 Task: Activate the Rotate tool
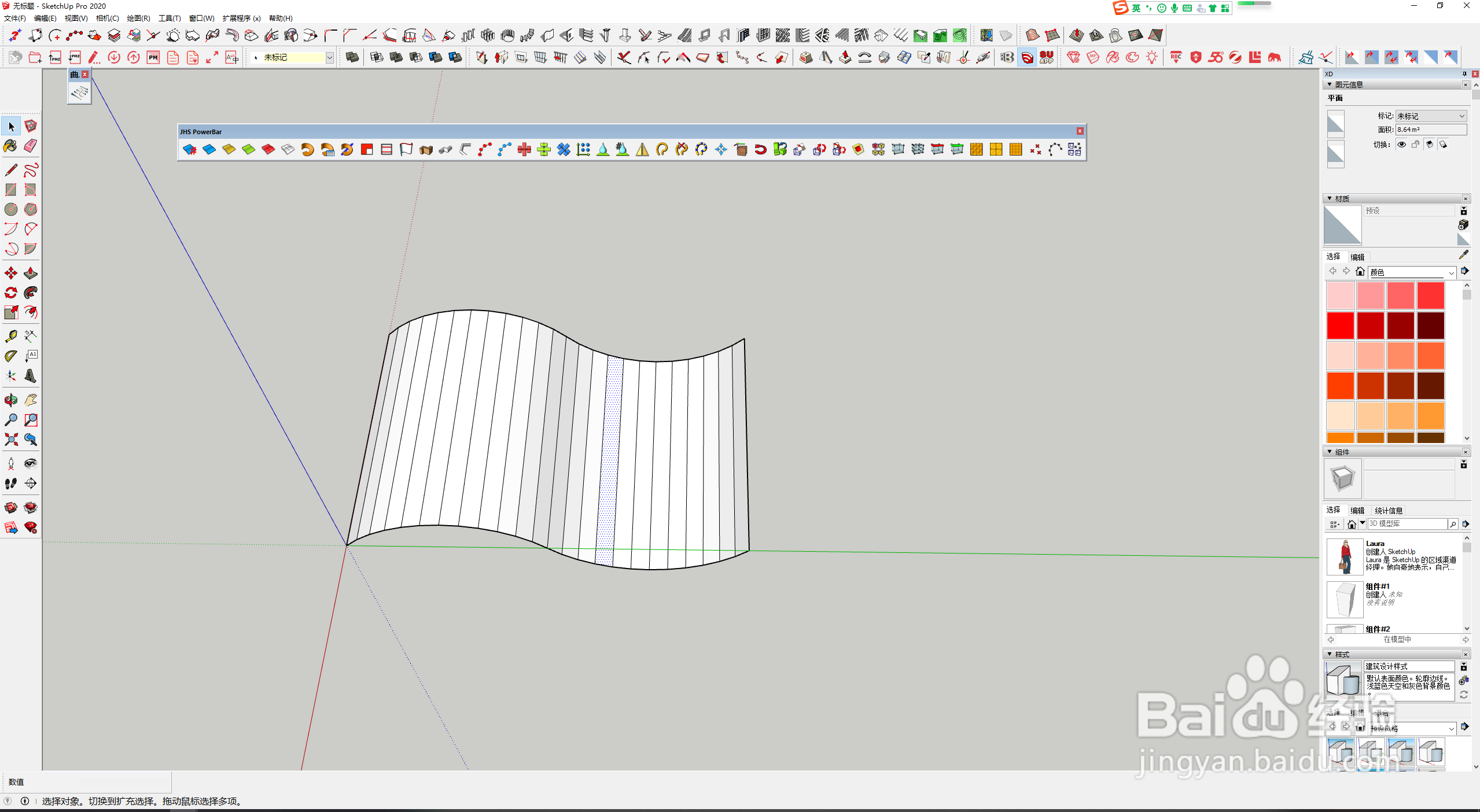[x=11, y=293]
